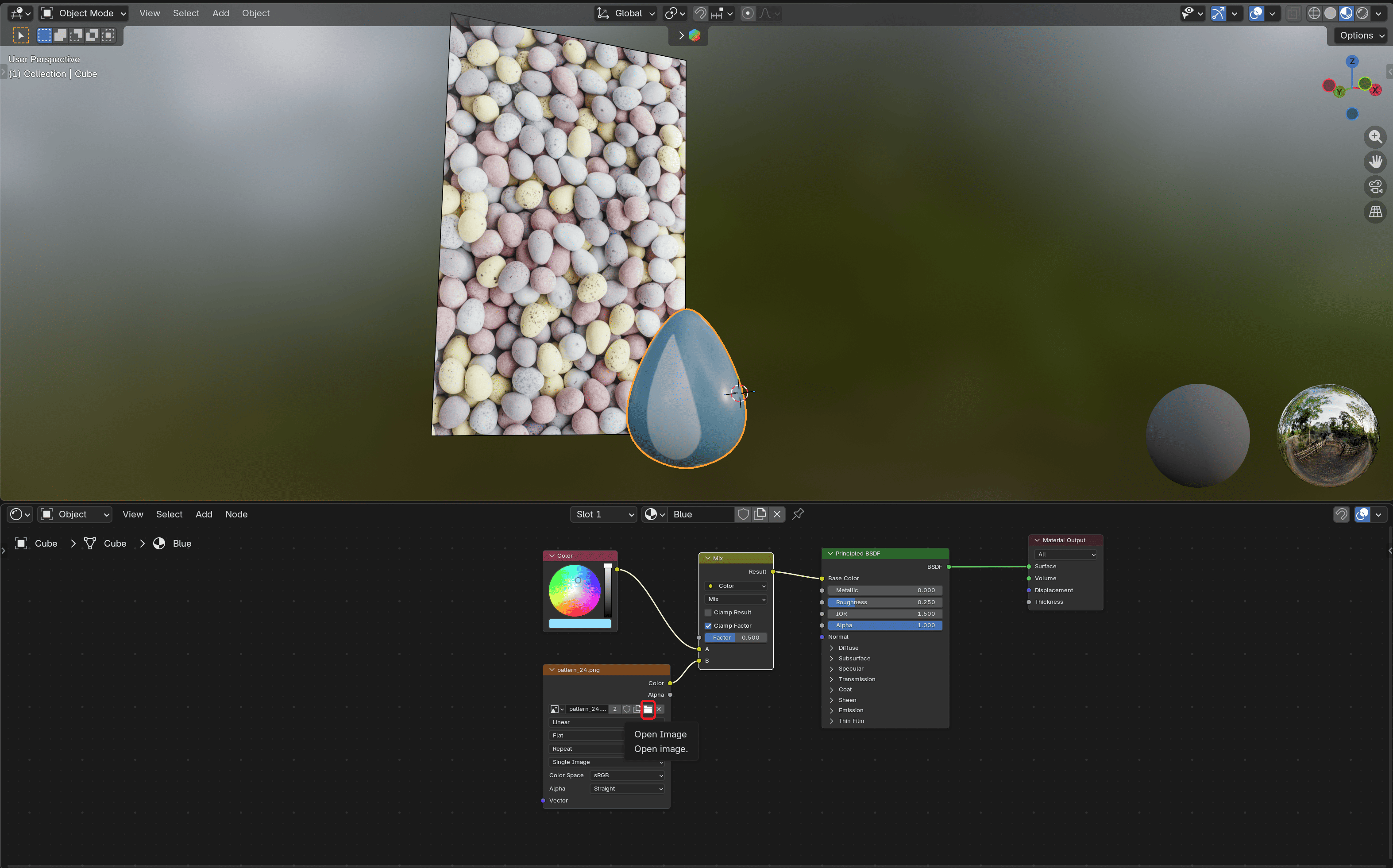Open the pivot point selector
This screenshot has width=1393, height=868.
[675, 13]
